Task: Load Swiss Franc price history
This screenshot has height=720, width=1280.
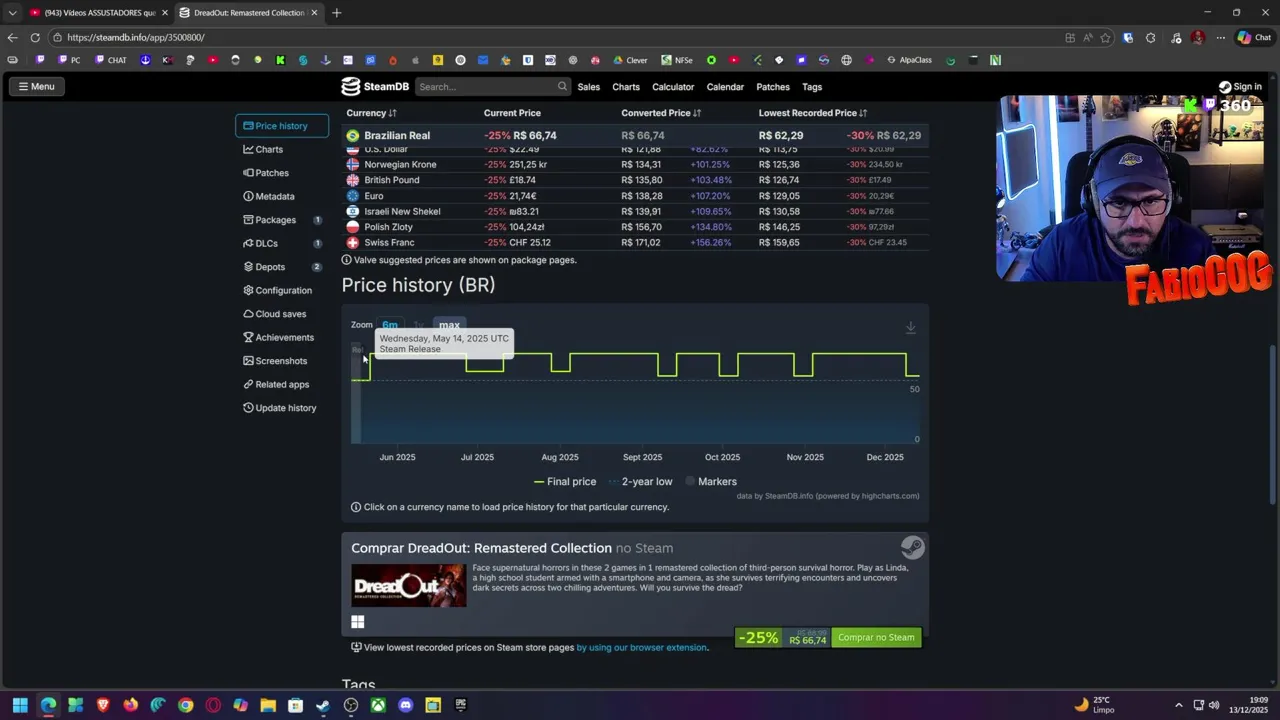Action: [389, 243]
